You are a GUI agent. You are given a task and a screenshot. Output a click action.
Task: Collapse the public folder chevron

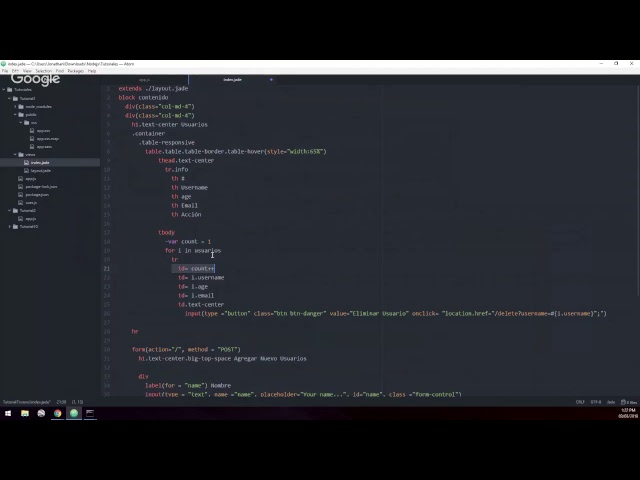pyautogui.click(x=16, y=115)
